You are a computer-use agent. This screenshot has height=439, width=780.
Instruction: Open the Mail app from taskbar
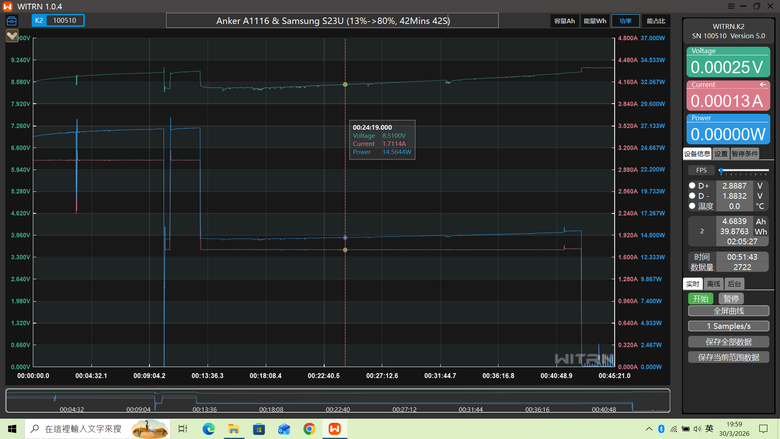tap(284, 429)
